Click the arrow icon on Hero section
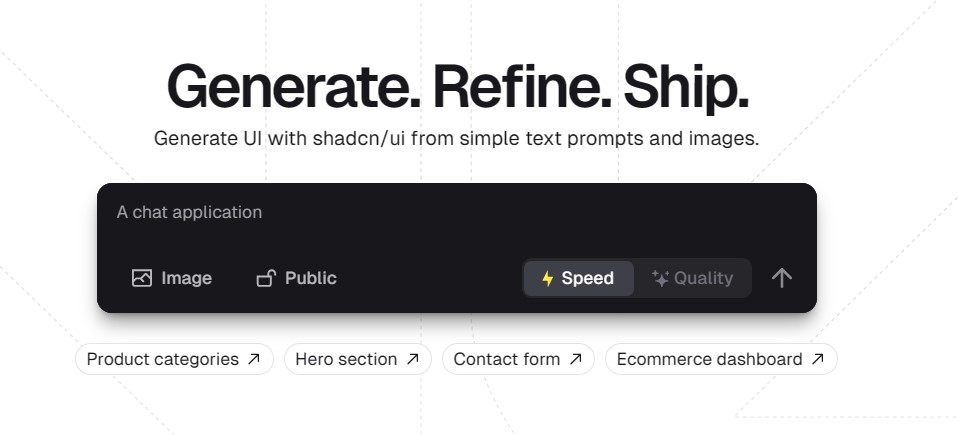The width and height of the screenshot is (958, 435). 412,359
